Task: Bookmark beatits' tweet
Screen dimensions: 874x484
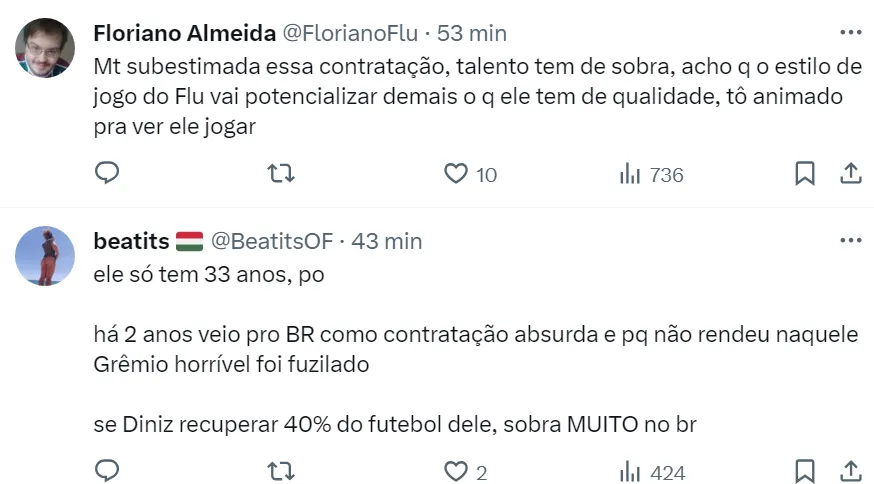Action: (x=804, y=471)
